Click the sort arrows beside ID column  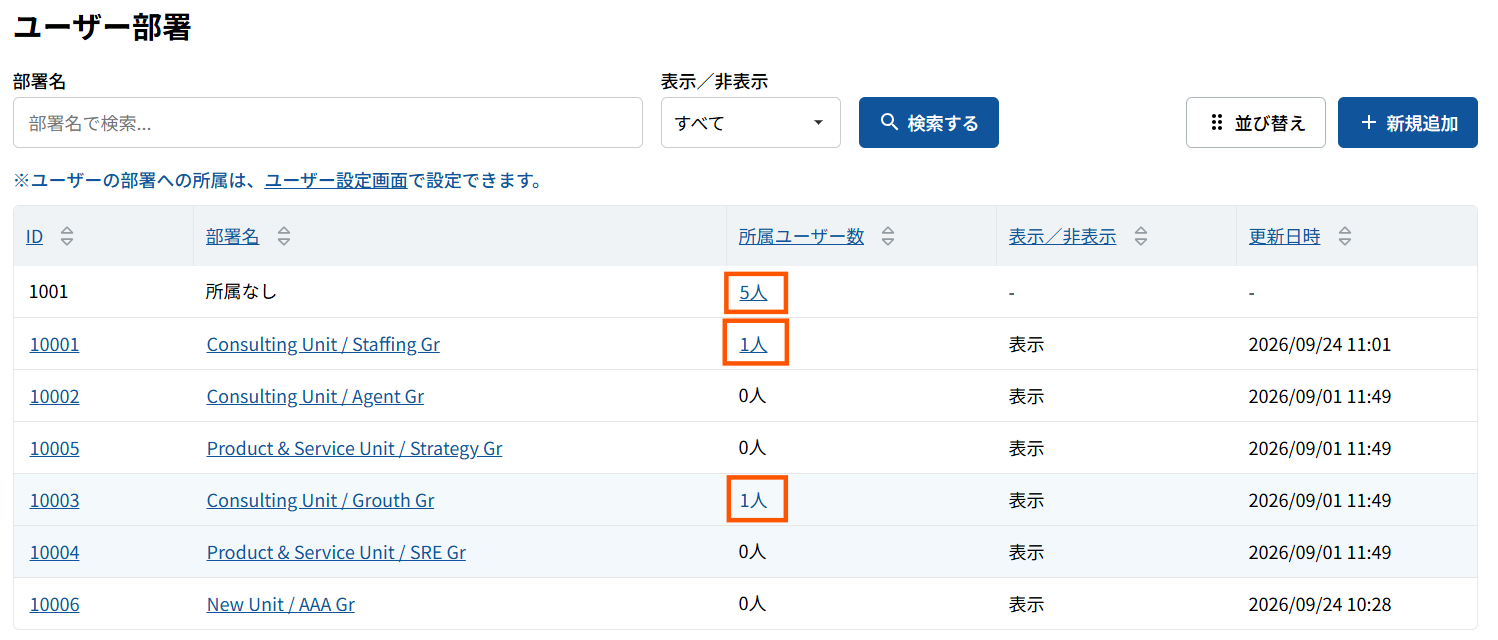coord(67,237)
